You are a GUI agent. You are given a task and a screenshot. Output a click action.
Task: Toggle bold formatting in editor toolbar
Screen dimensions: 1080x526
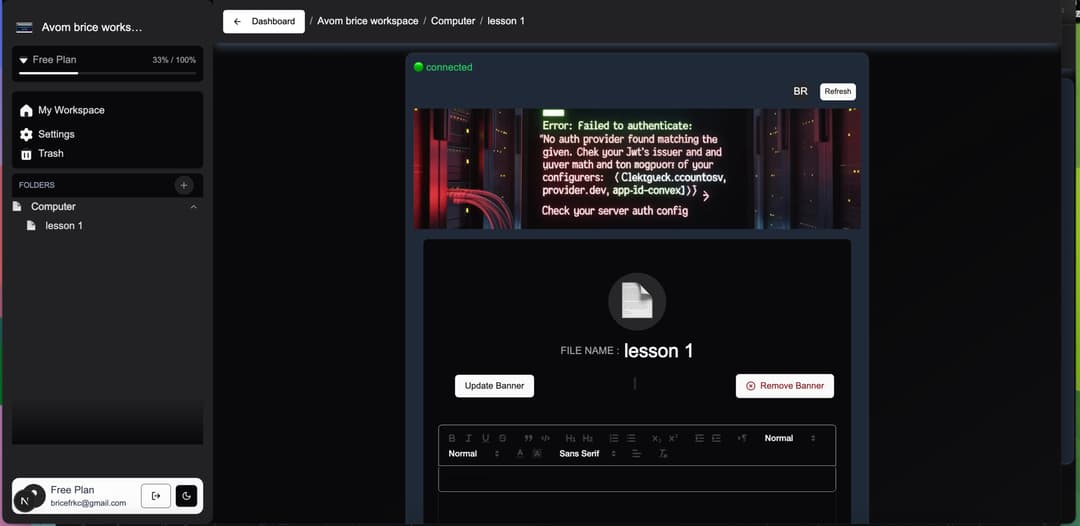[x=452, y=438]
